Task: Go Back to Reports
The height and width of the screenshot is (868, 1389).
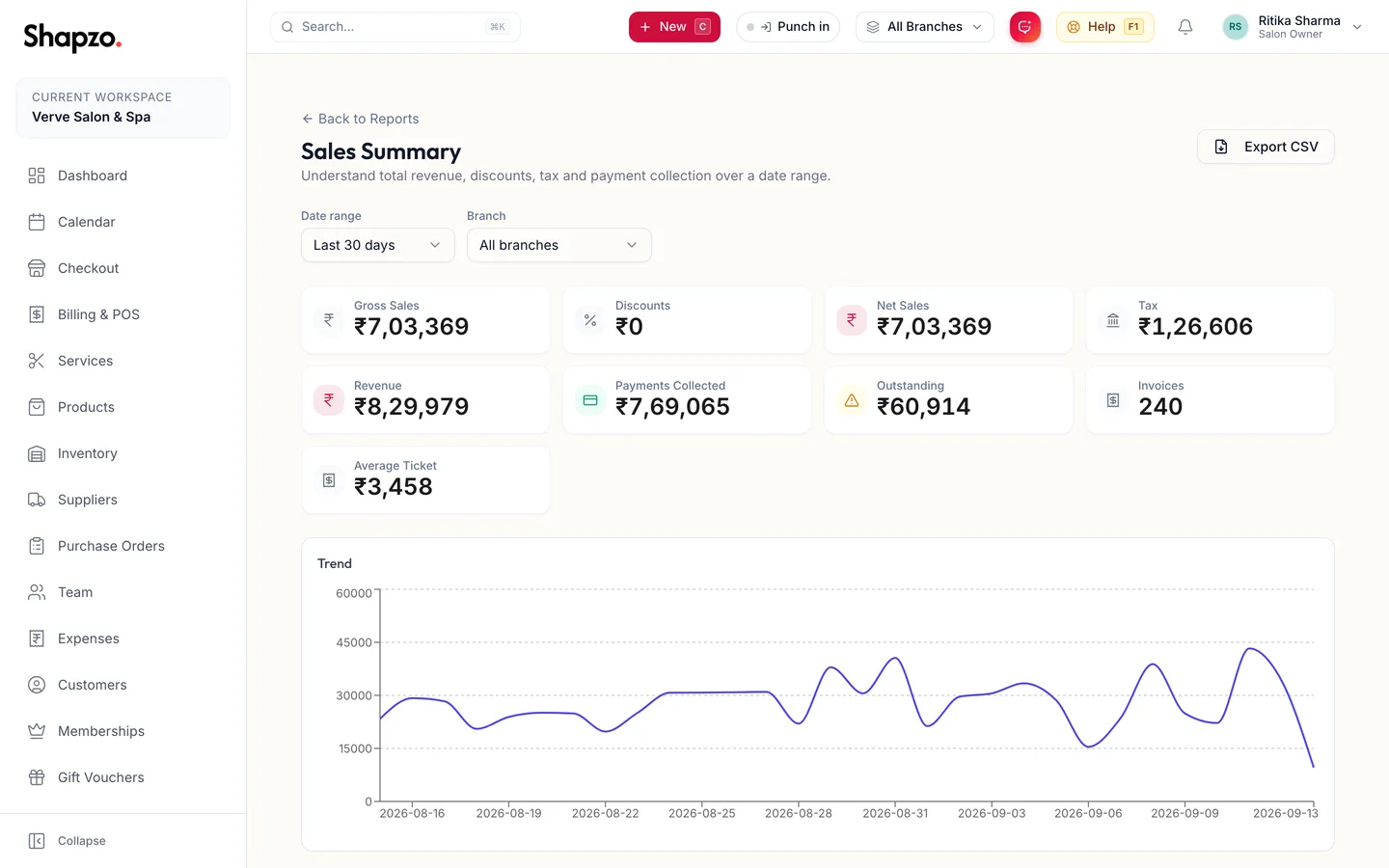Action: 360,119
